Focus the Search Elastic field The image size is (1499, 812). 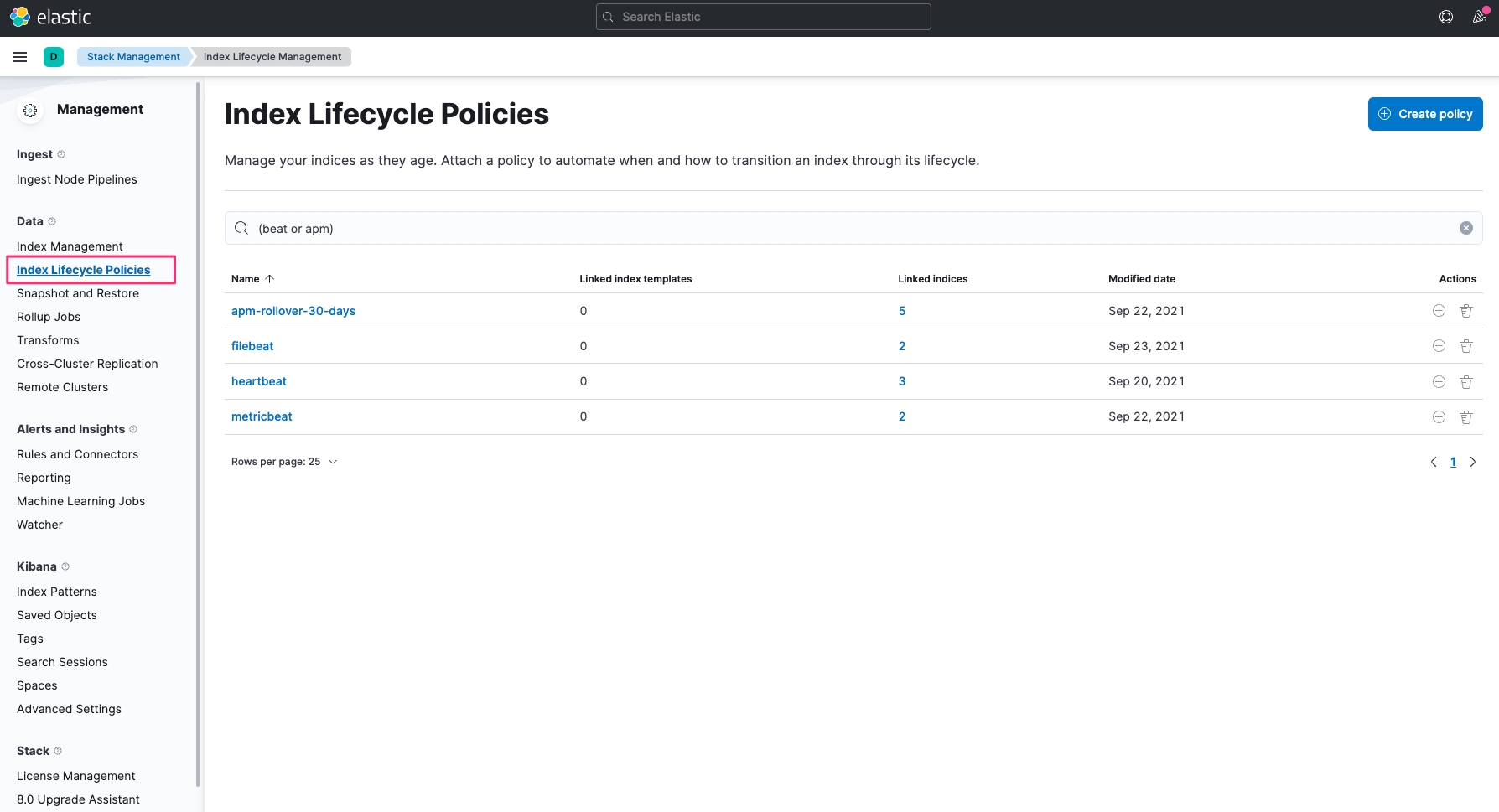click(763, 17)
